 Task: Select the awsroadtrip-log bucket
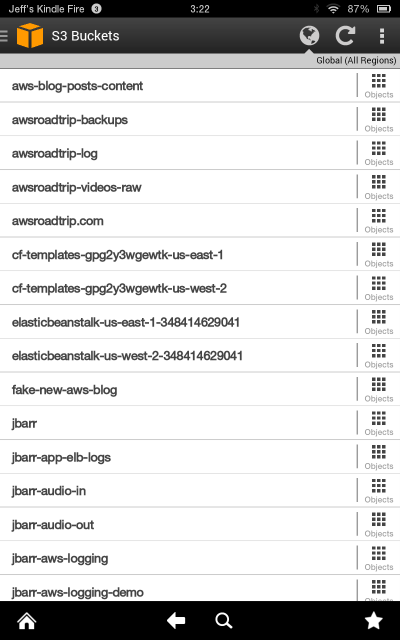coord(178,153)
